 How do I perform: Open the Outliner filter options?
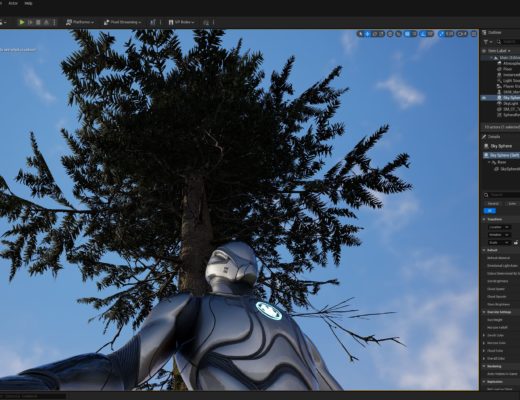click(487, 42)
